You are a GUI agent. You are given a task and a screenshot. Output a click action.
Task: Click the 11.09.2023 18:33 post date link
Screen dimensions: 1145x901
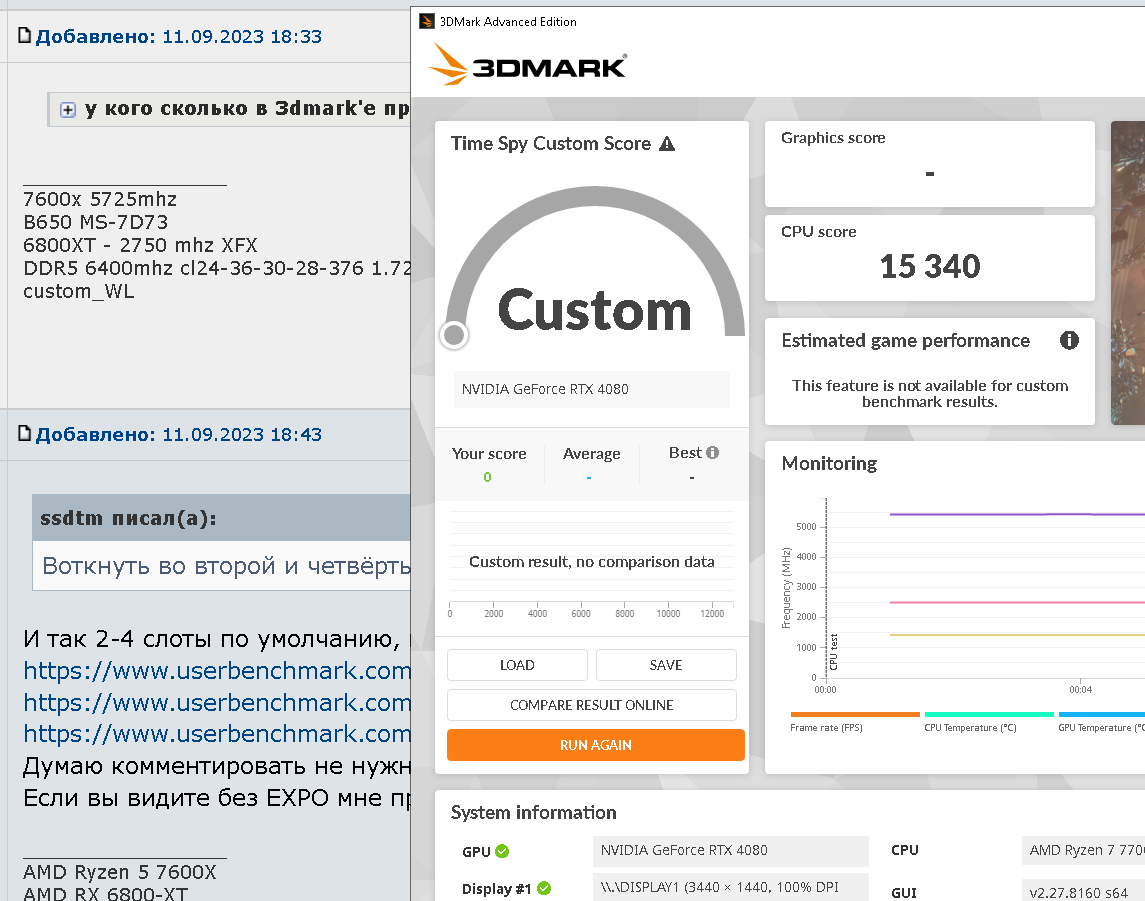point(242,37)
